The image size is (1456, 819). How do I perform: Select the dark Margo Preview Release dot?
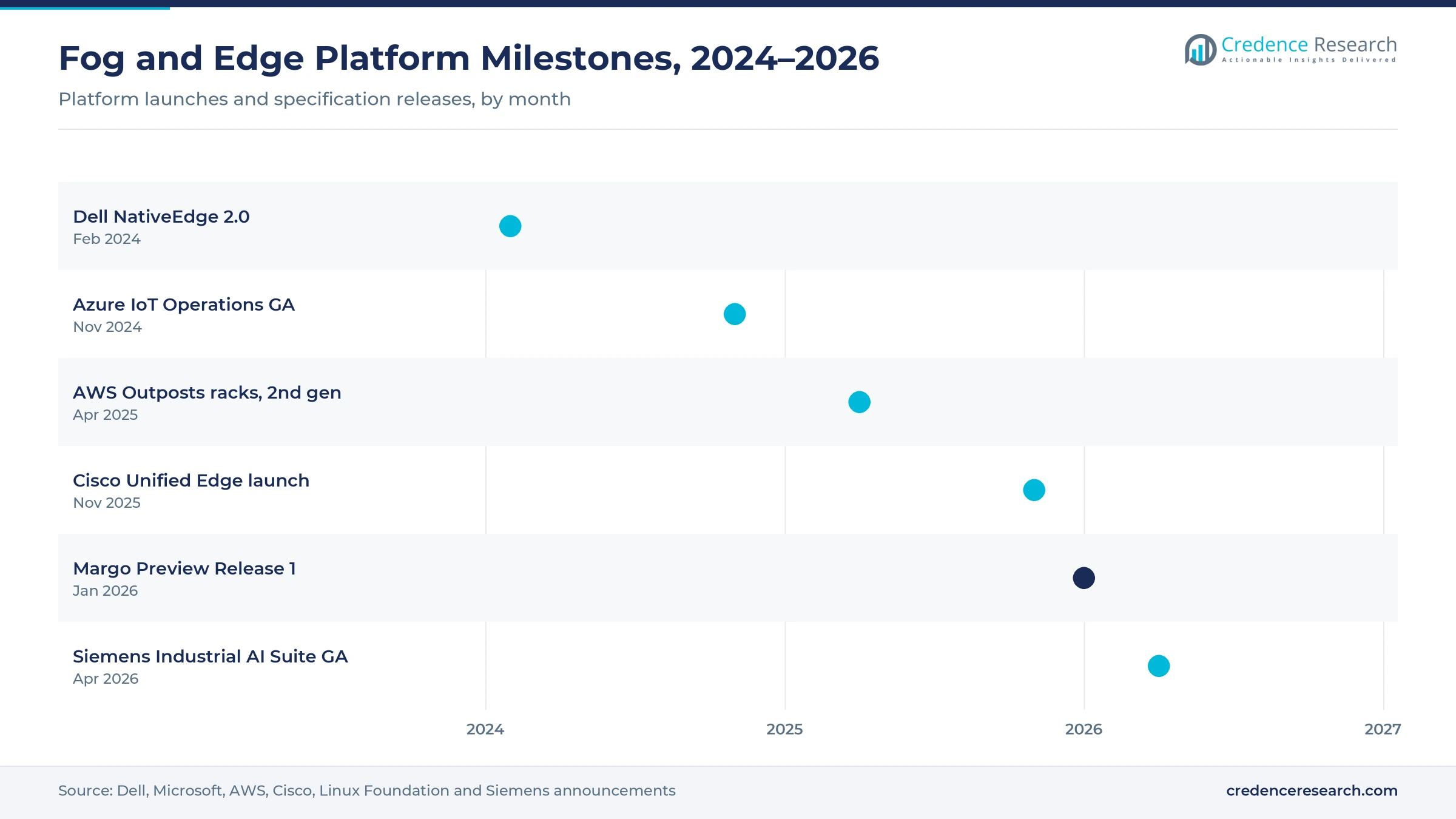[x=1084, y=578]
